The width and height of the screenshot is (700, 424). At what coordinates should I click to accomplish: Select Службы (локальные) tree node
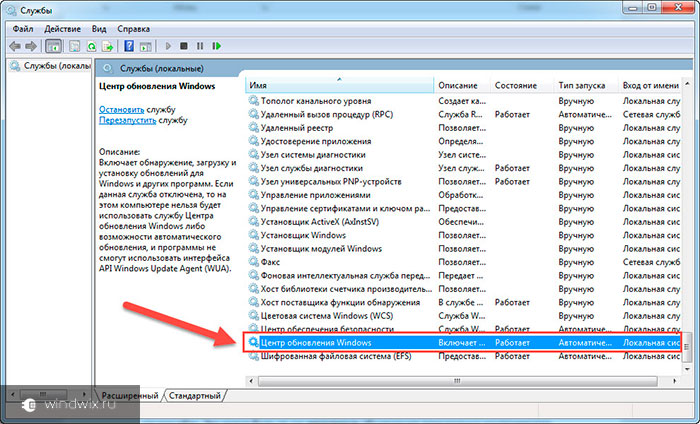point(50,66)
